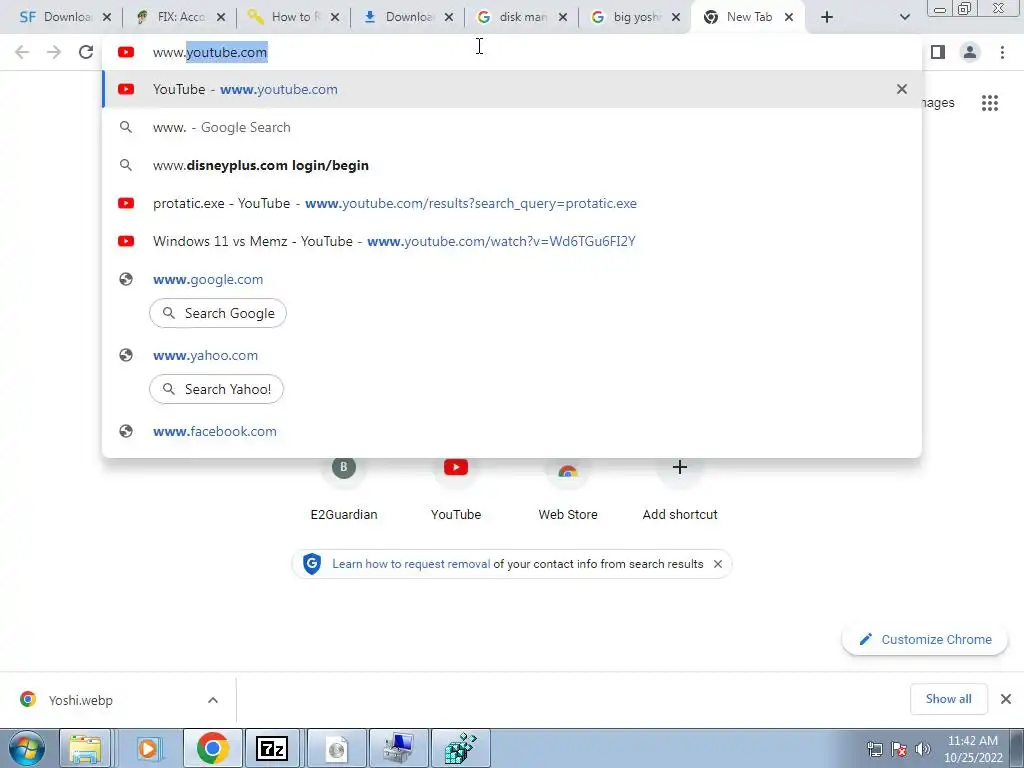1024x768 pixels.
Task: Close the disk man tab
Action: (x=563, y=17)
